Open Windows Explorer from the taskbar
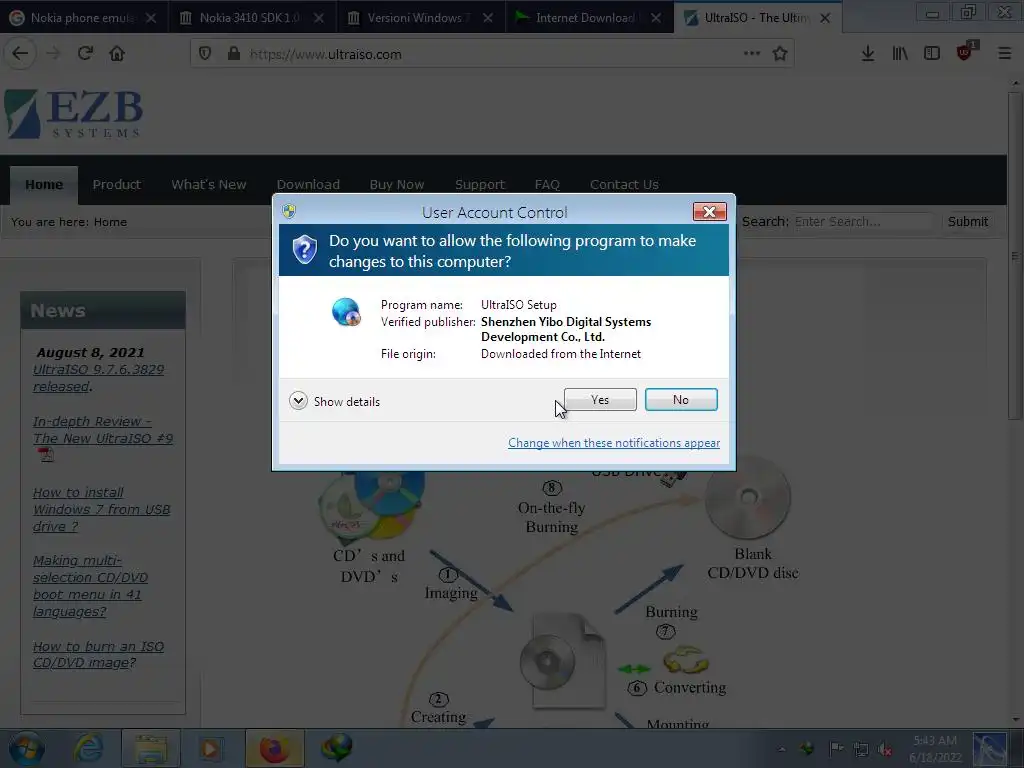This screenshot has width=1024, height=768. click(151, 748)
